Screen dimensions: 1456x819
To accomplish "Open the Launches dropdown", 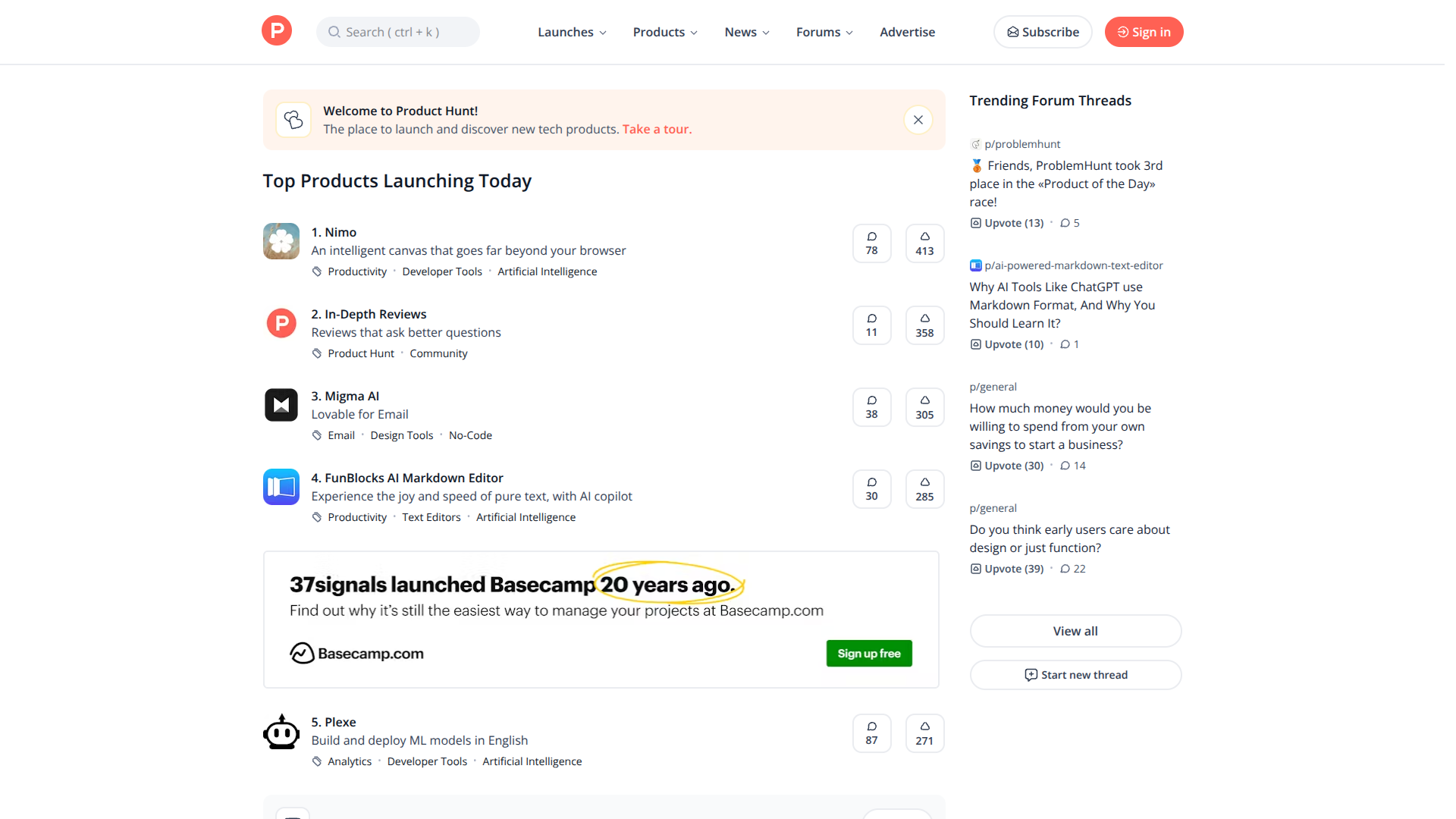I will click(572, 32).
